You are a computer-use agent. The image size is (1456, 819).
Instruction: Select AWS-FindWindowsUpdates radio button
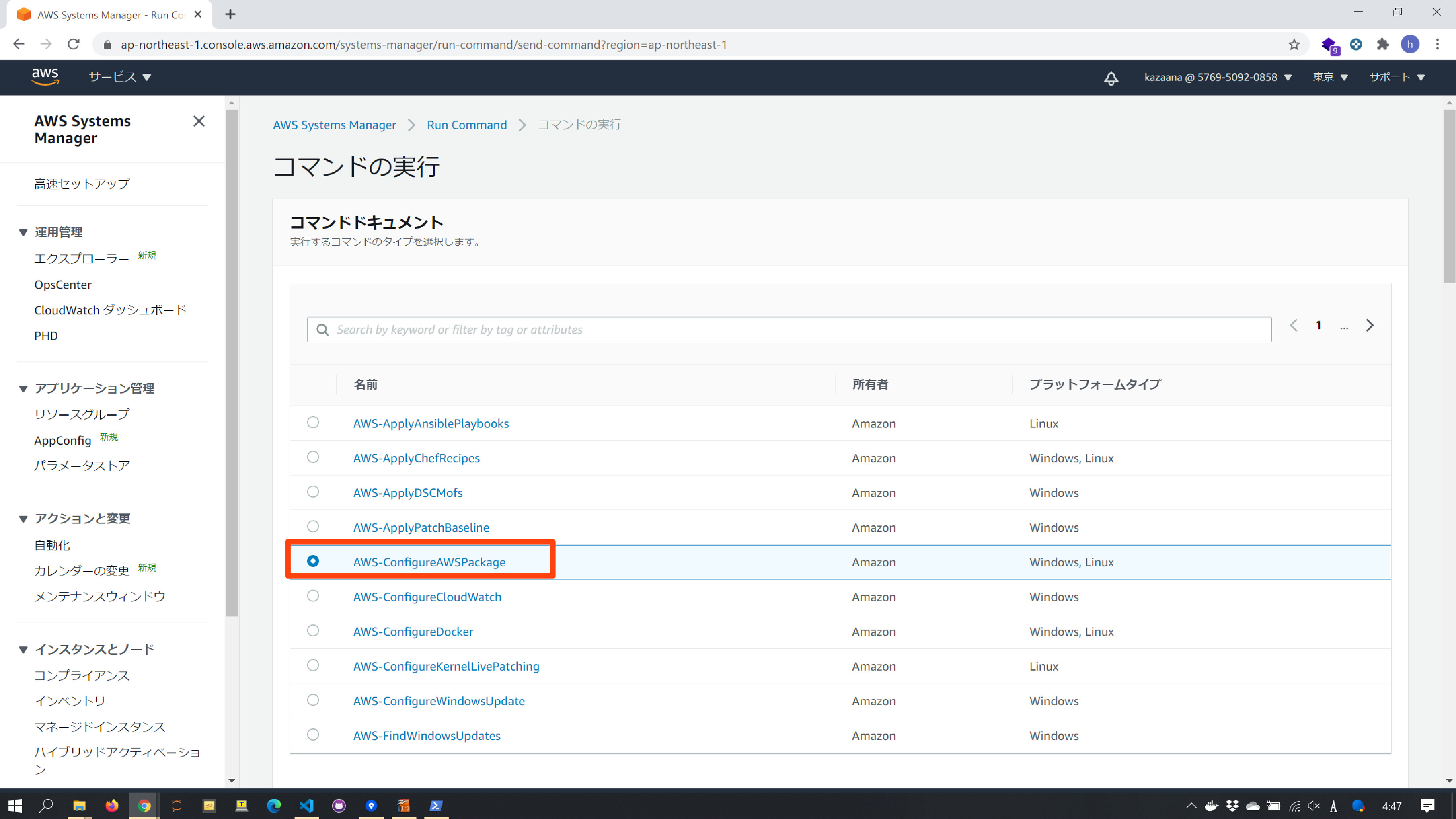313,734
